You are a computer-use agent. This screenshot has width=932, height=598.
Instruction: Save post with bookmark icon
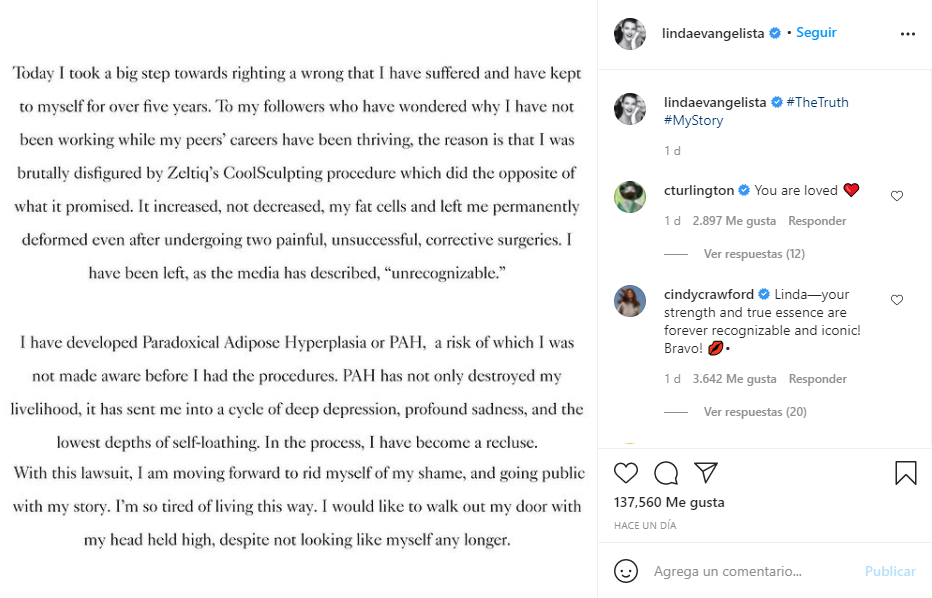[905, 473]
